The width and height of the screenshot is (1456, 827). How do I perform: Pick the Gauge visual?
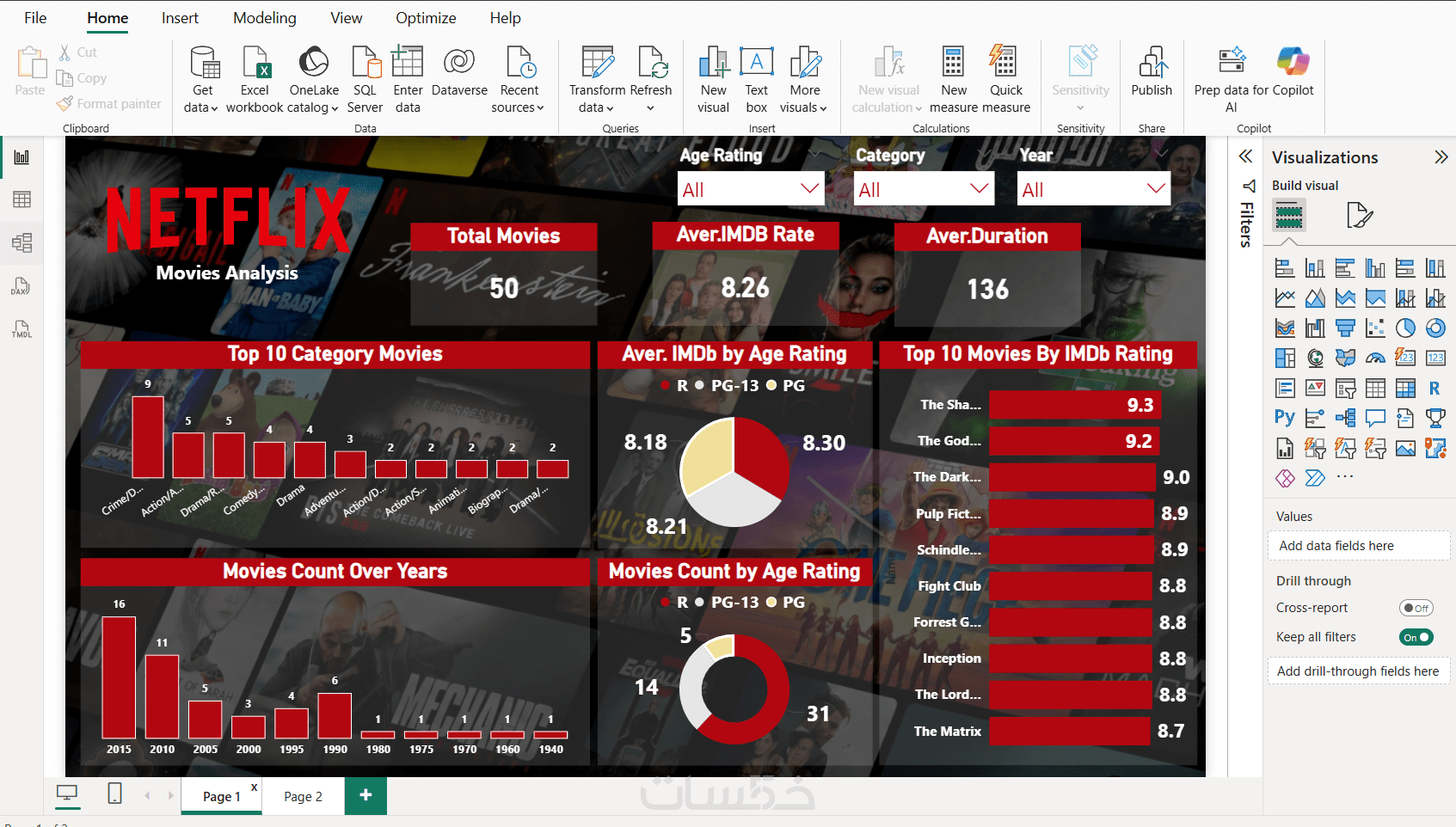(1375, 358)
